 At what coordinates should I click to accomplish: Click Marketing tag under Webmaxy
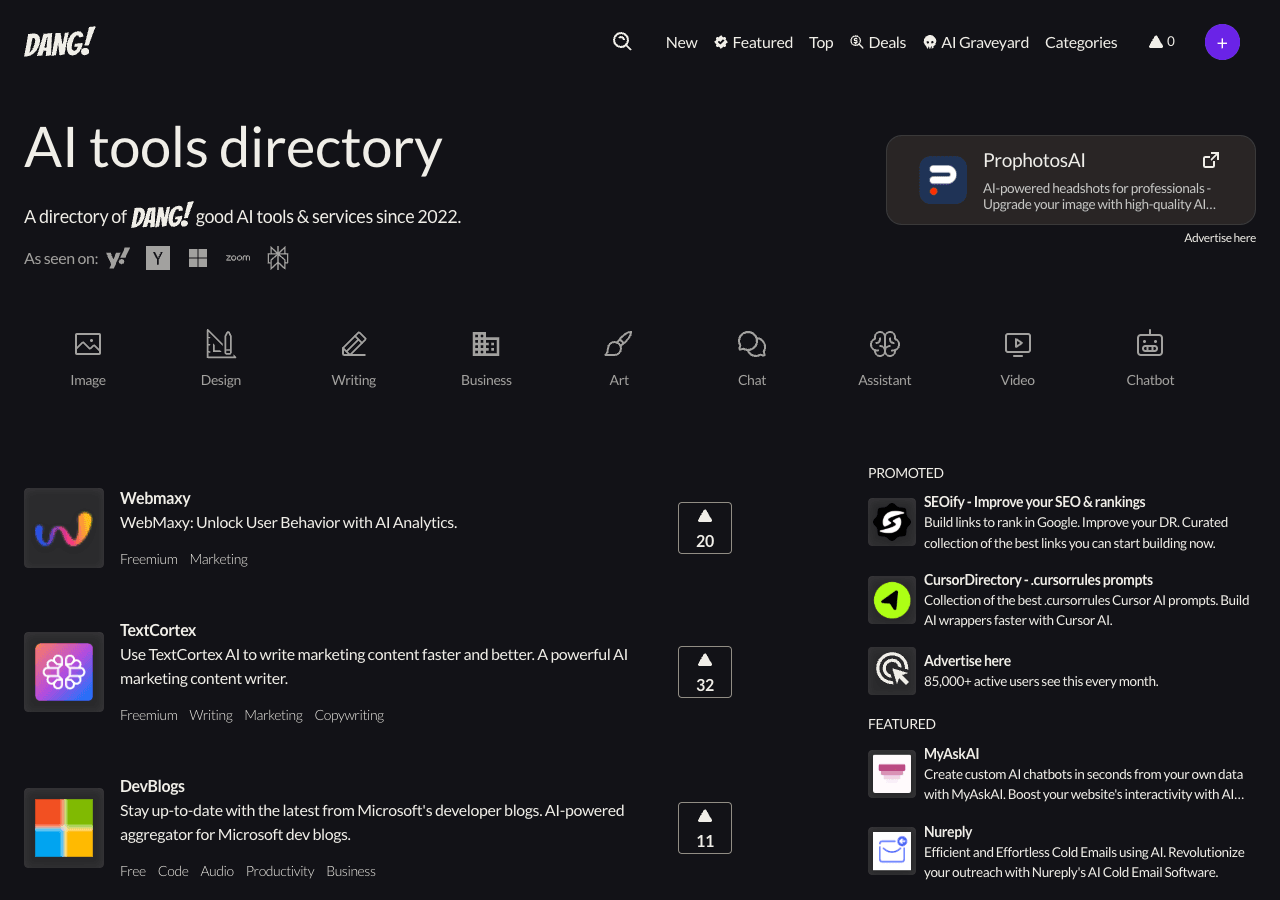pyautogui.click(x=219, y=559)
